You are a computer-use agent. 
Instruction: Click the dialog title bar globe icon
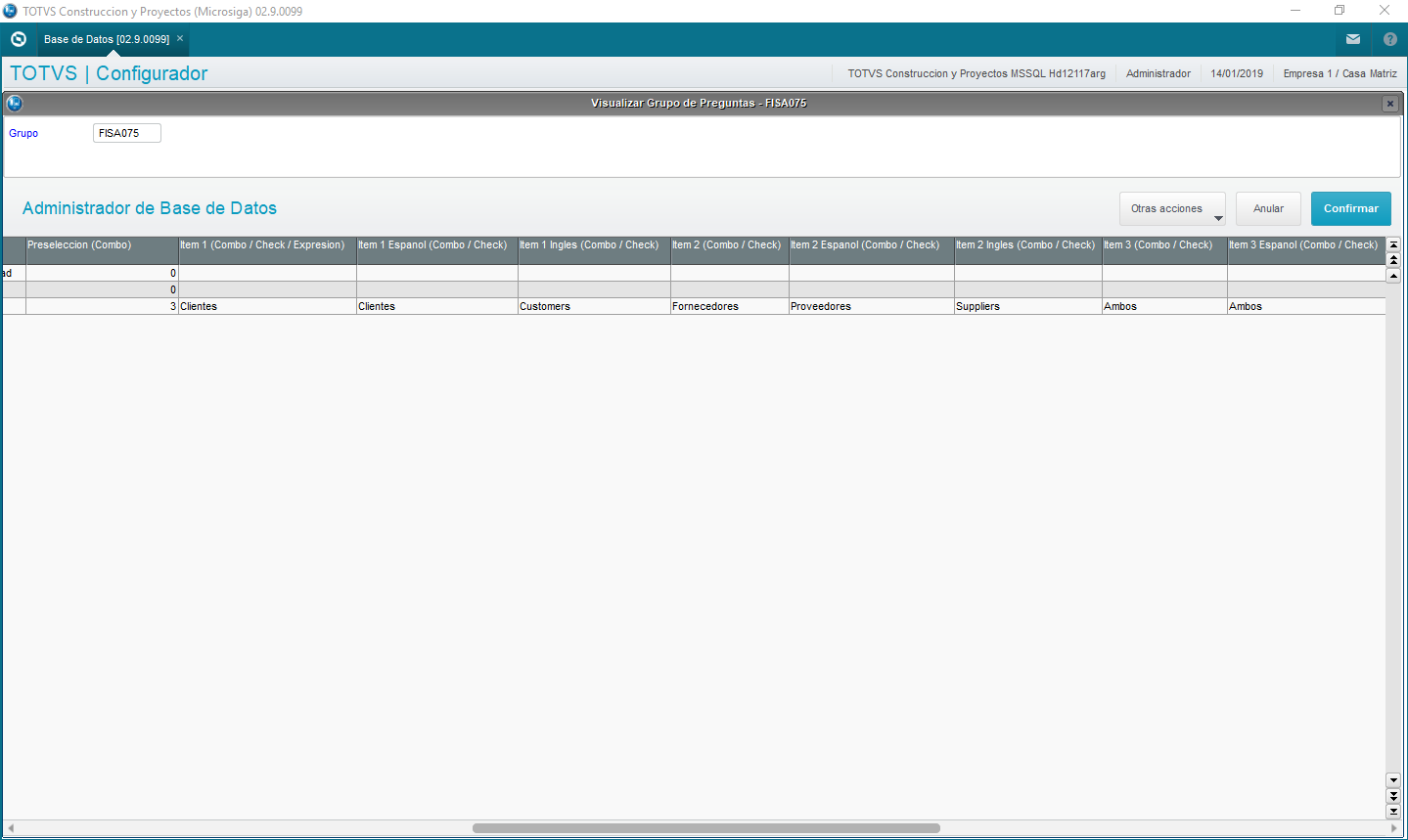(x=15, y=103)
